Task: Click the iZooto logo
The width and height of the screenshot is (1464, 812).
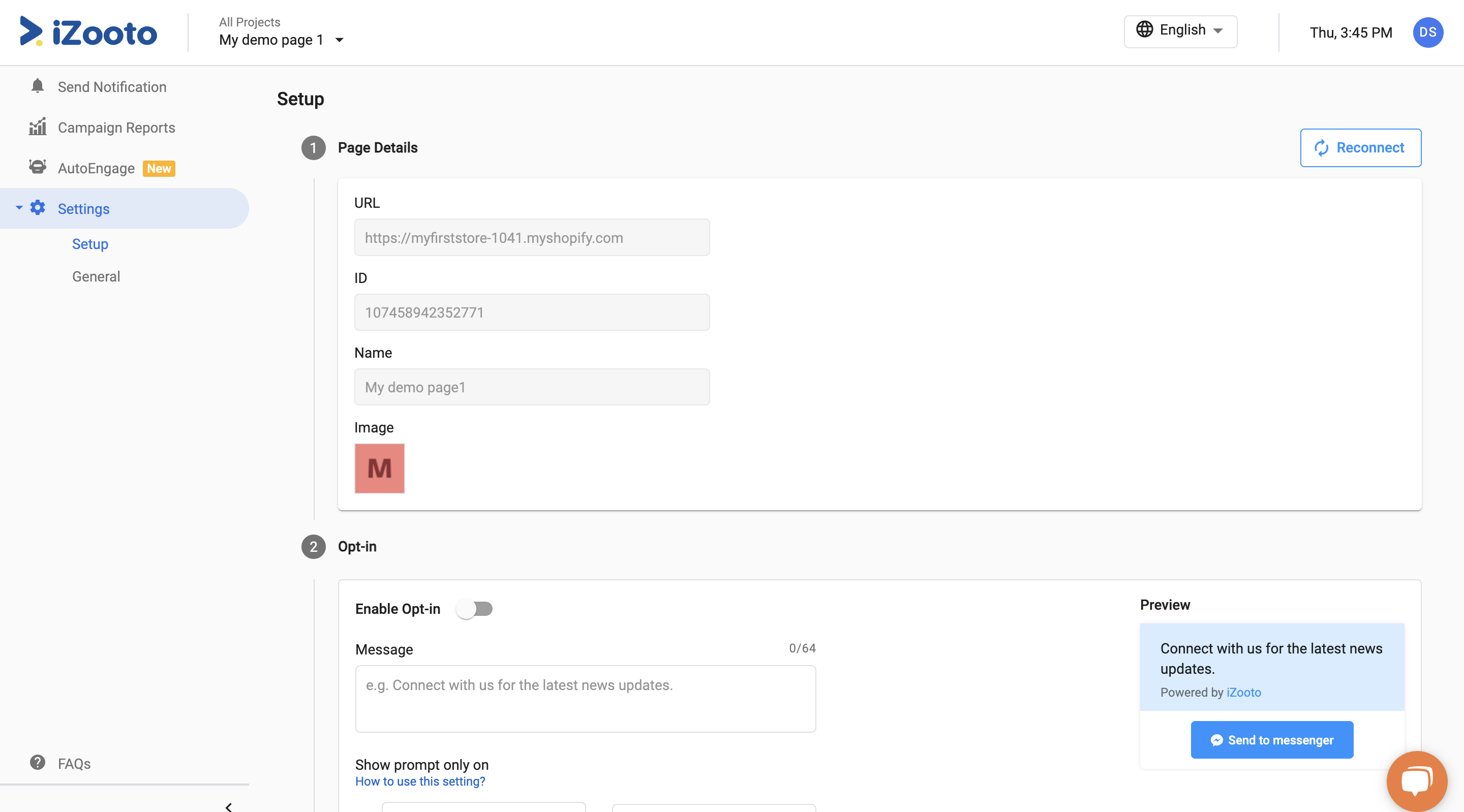Action: (88, 32)
